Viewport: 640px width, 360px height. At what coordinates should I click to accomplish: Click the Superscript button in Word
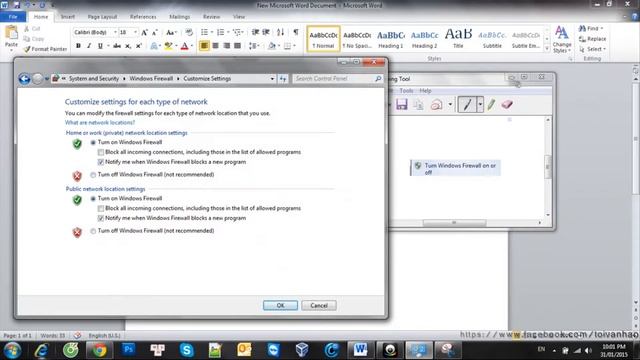click(139, 46)
